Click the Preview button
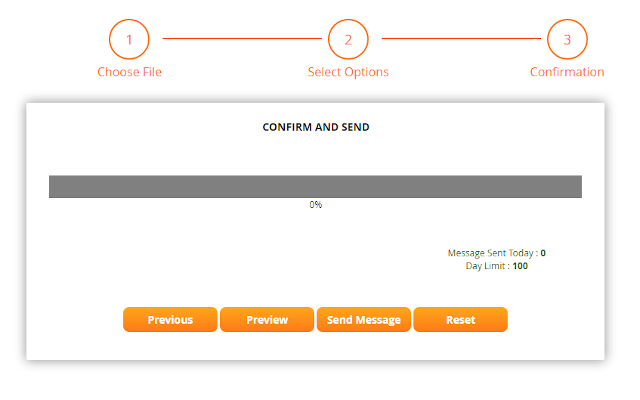The height and width of the screenshot is (400, 640). coord(267,320)
